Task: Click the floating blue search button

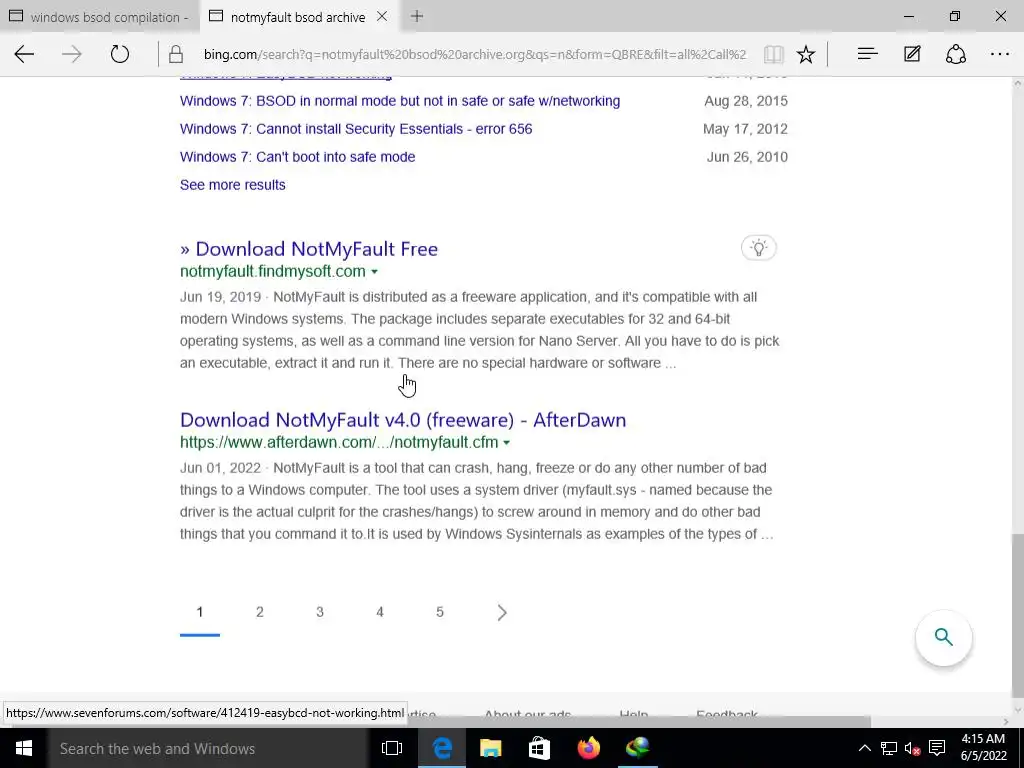Action: click(x=944, y=637)
